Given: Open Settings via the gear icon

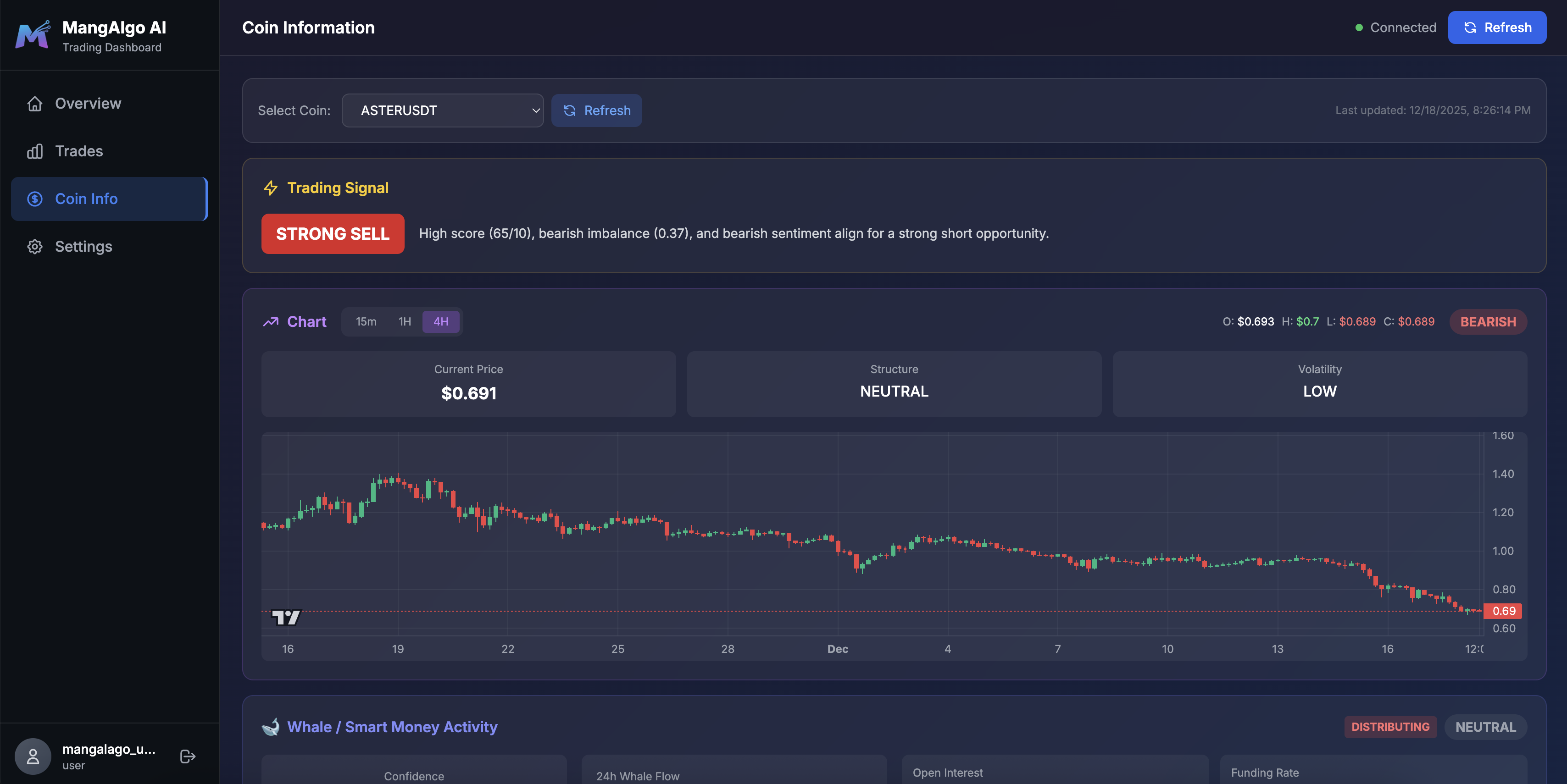Looking at the screenshot, I should click(35, 246).
